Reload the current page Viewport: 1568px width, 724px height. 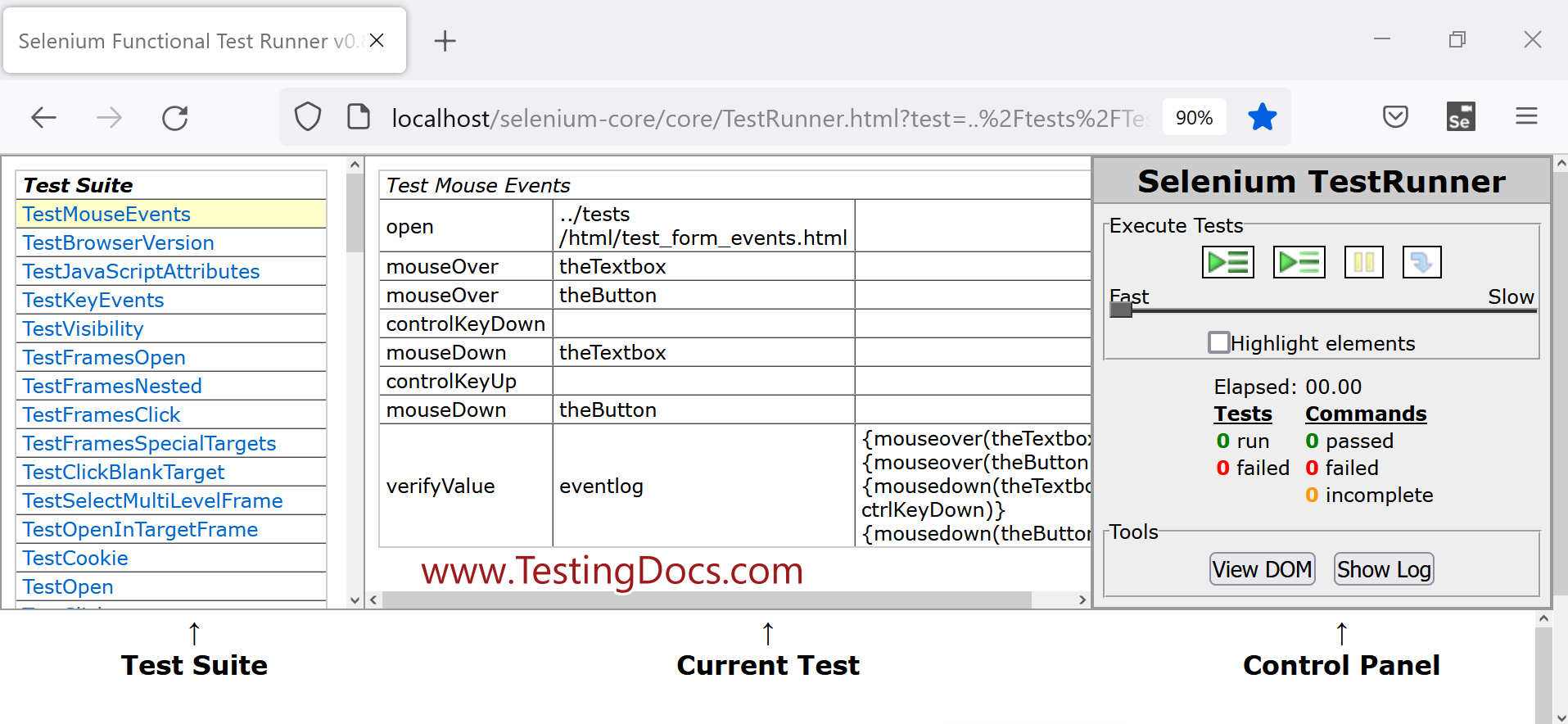point(175,118)
